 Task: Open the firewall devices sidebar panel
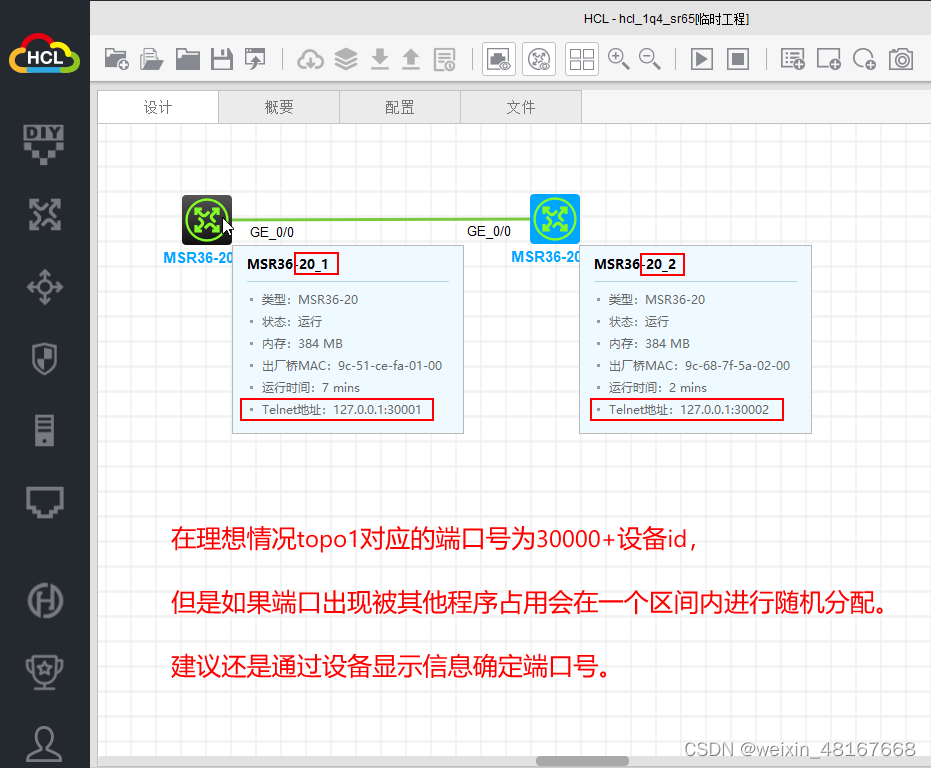(45, 359)
